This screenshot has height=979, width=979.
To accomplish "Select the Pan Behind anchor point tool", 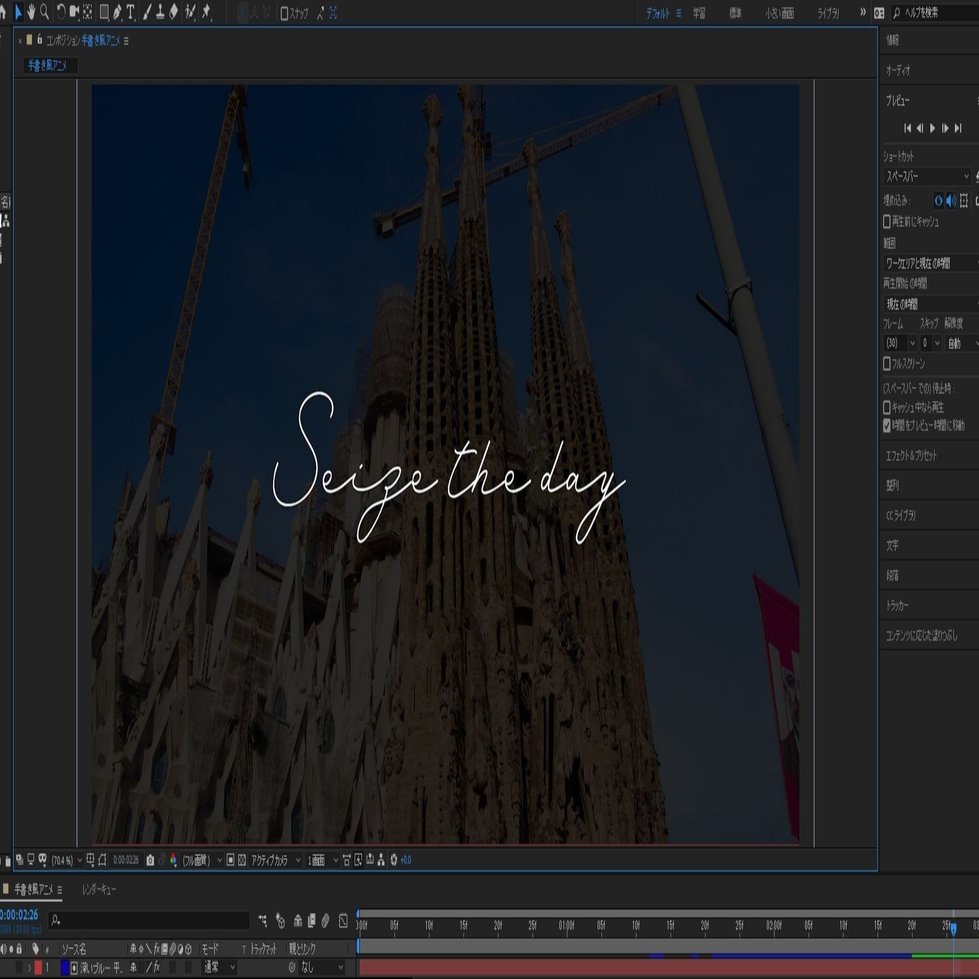I will click(87, 12).
